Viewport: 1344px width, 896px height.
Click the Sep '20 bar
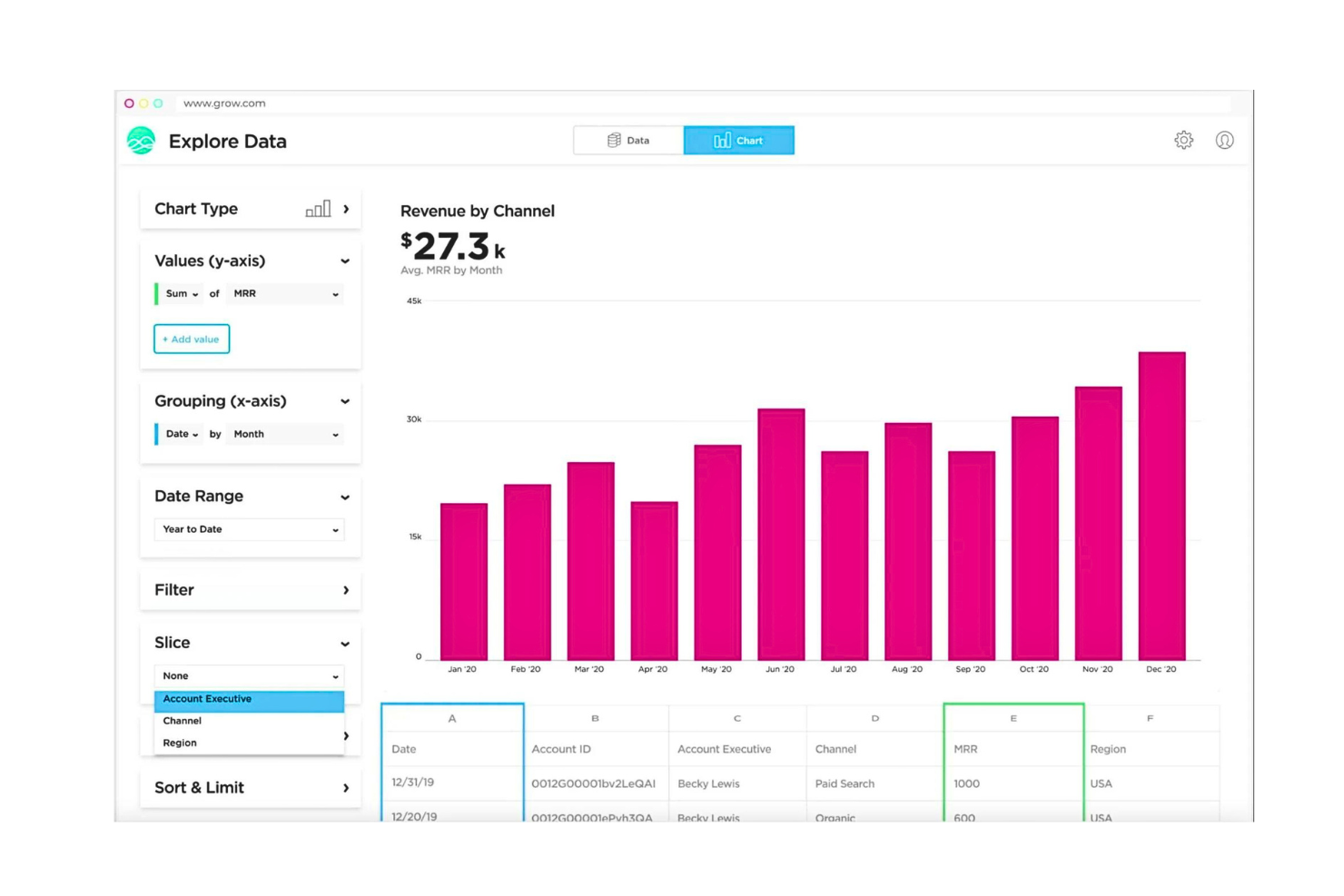[x=972, y=556]
